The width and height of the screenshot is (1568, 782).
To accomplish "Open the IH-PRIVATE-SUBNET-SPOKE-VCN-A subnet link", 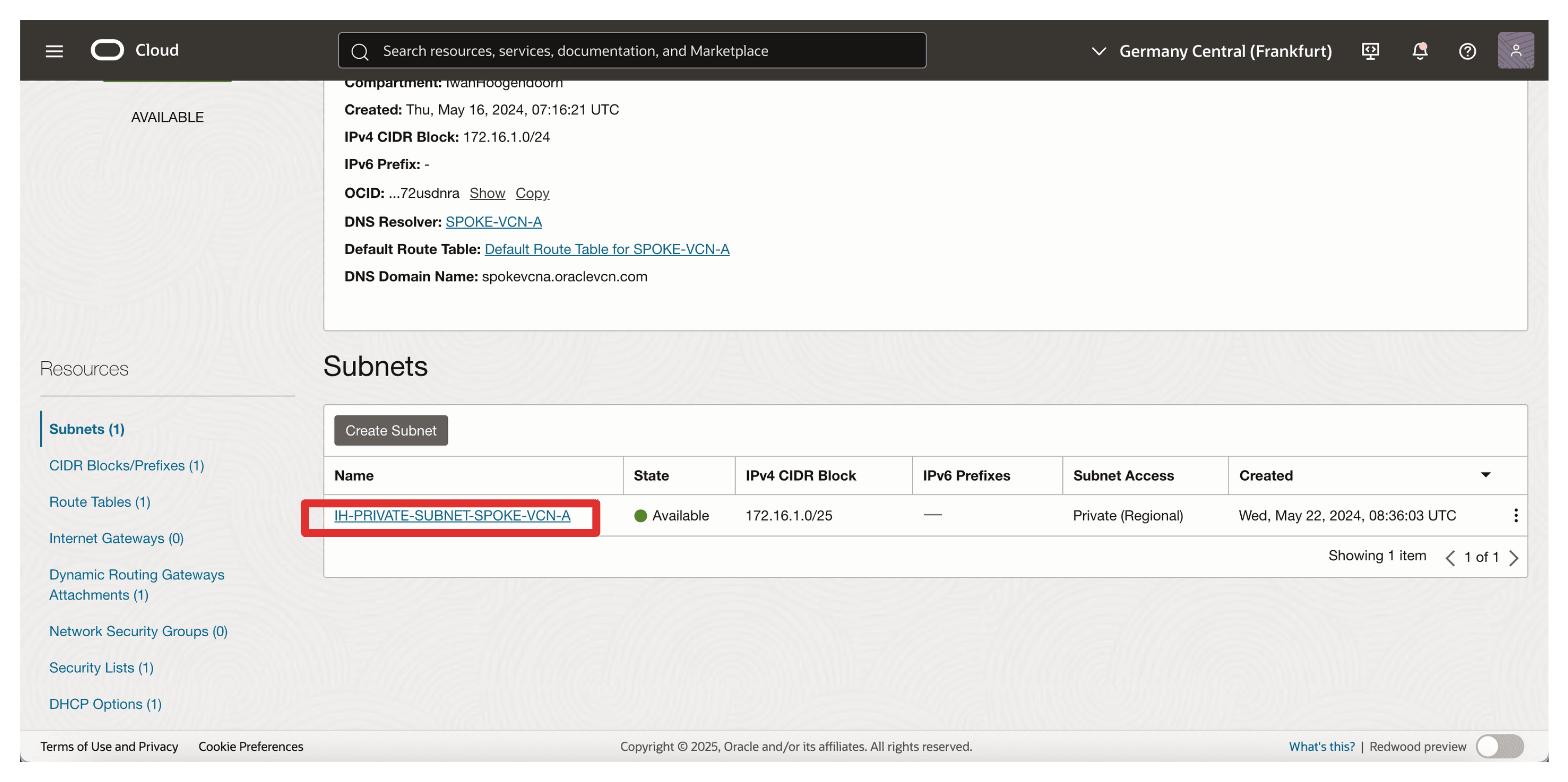I will click(452, 516).
